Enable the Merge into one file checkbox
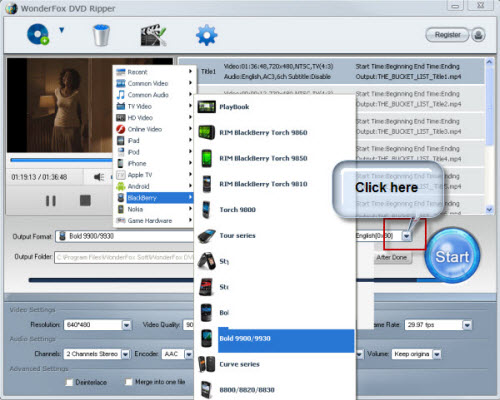Image resolution: width=500 pixels, height=400 pixels. [x=128, y=382]
